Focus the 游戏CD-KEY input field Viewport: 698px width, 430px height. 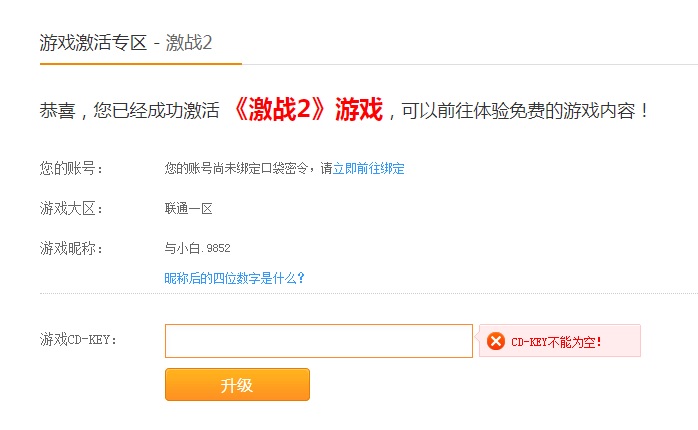click(319, 341)
